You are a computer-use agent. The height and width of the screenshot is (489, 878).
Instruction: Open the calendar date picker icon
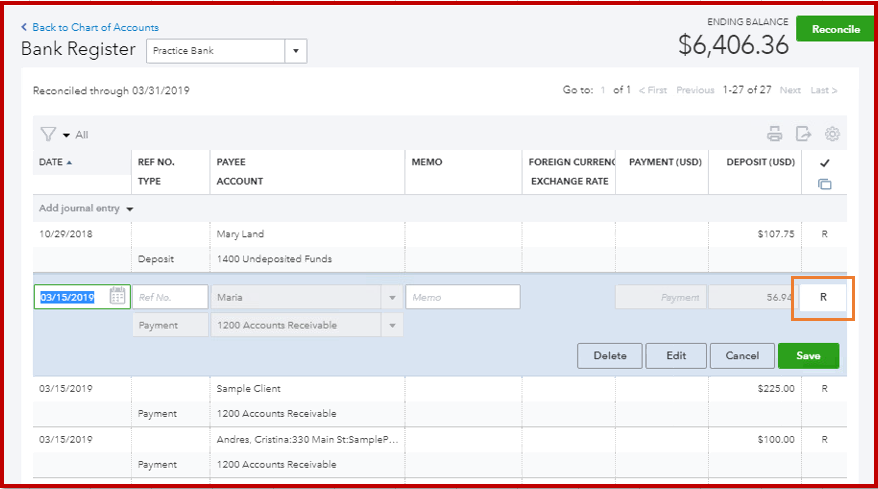tap(117, 296)
